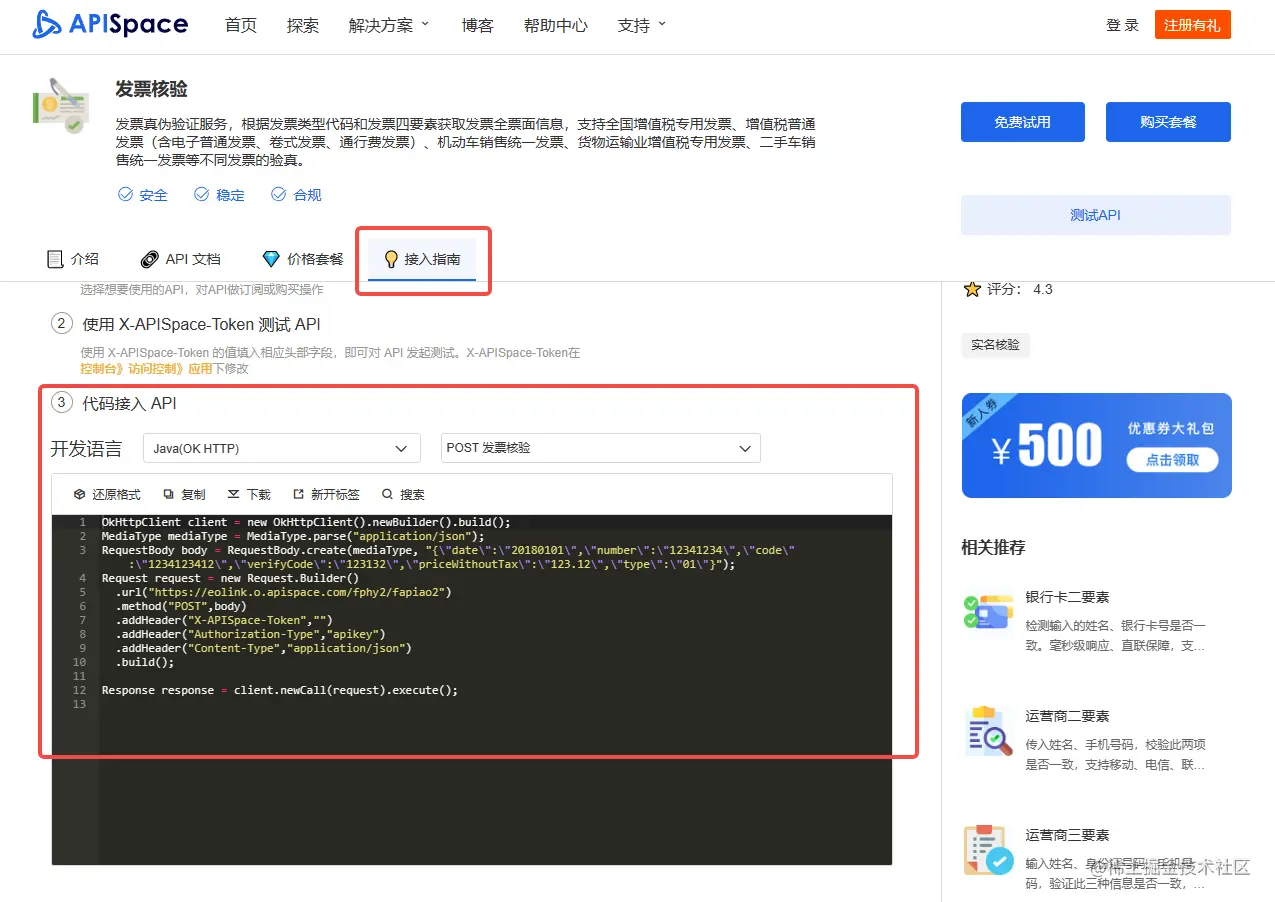
Task: Click the magnifier icon beside 搜索
Action: coord(387,494)
